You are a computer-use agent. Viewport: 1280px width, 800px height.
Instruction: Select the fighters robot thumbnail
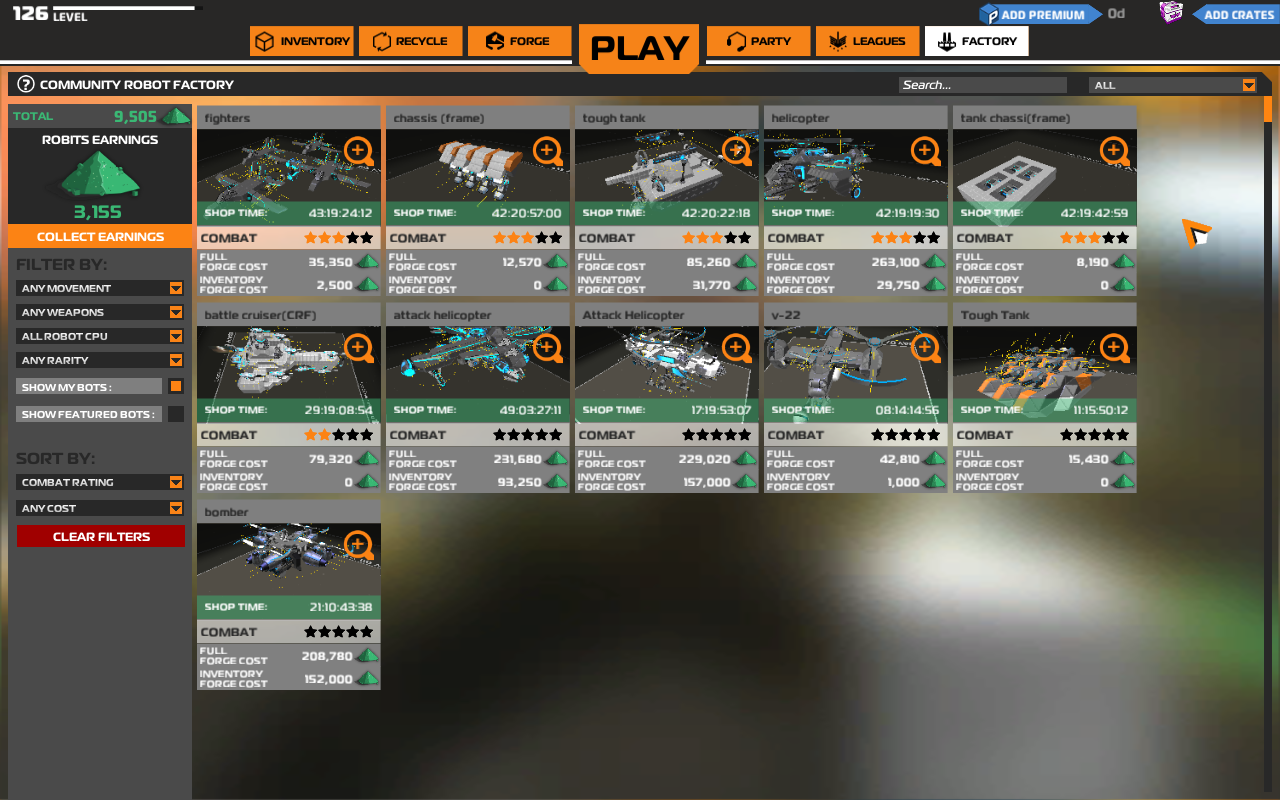[x=289, y=165]
